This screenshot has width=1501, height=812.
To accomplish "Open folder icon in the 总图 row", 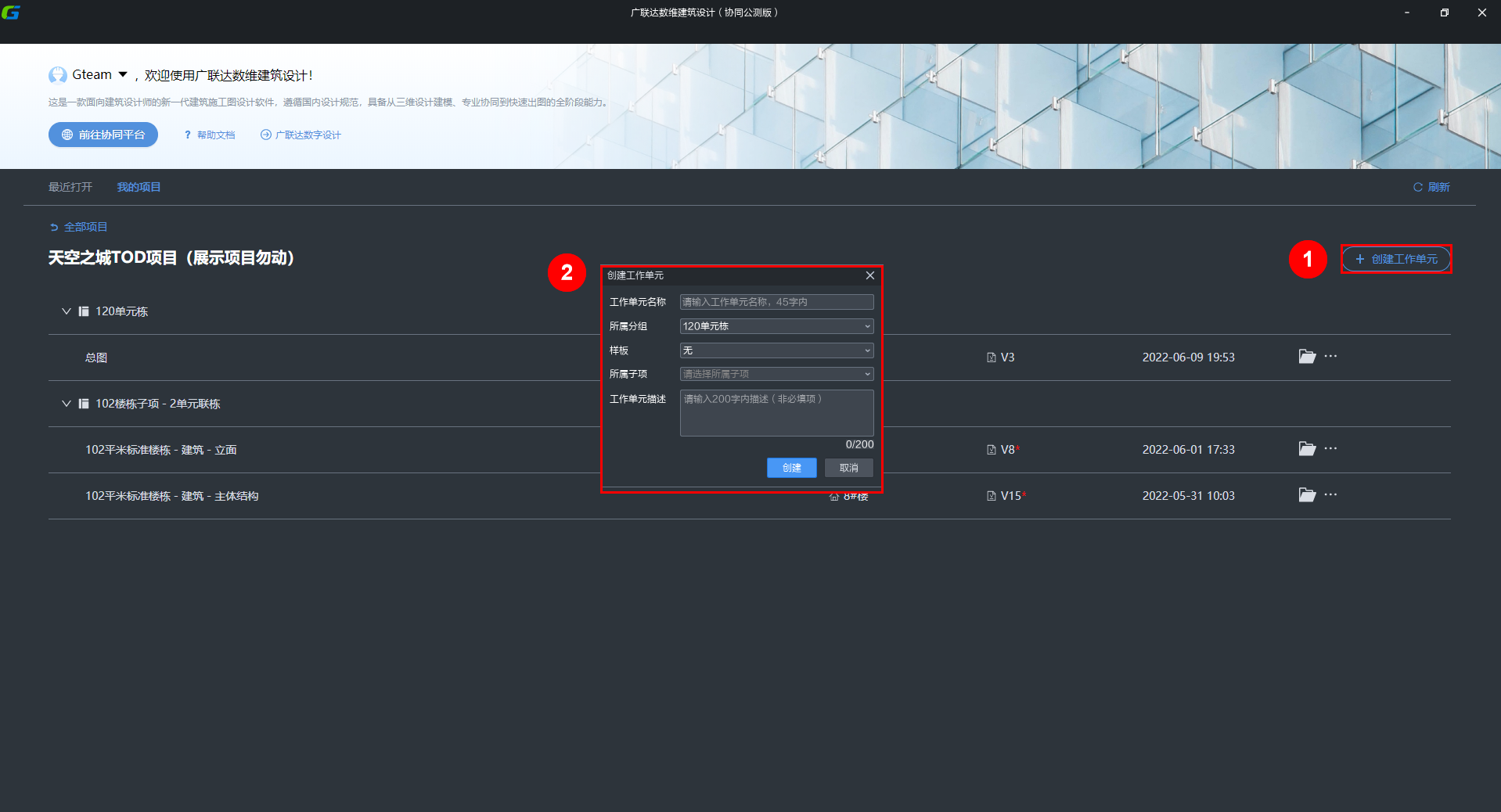I will [1307, 357].
